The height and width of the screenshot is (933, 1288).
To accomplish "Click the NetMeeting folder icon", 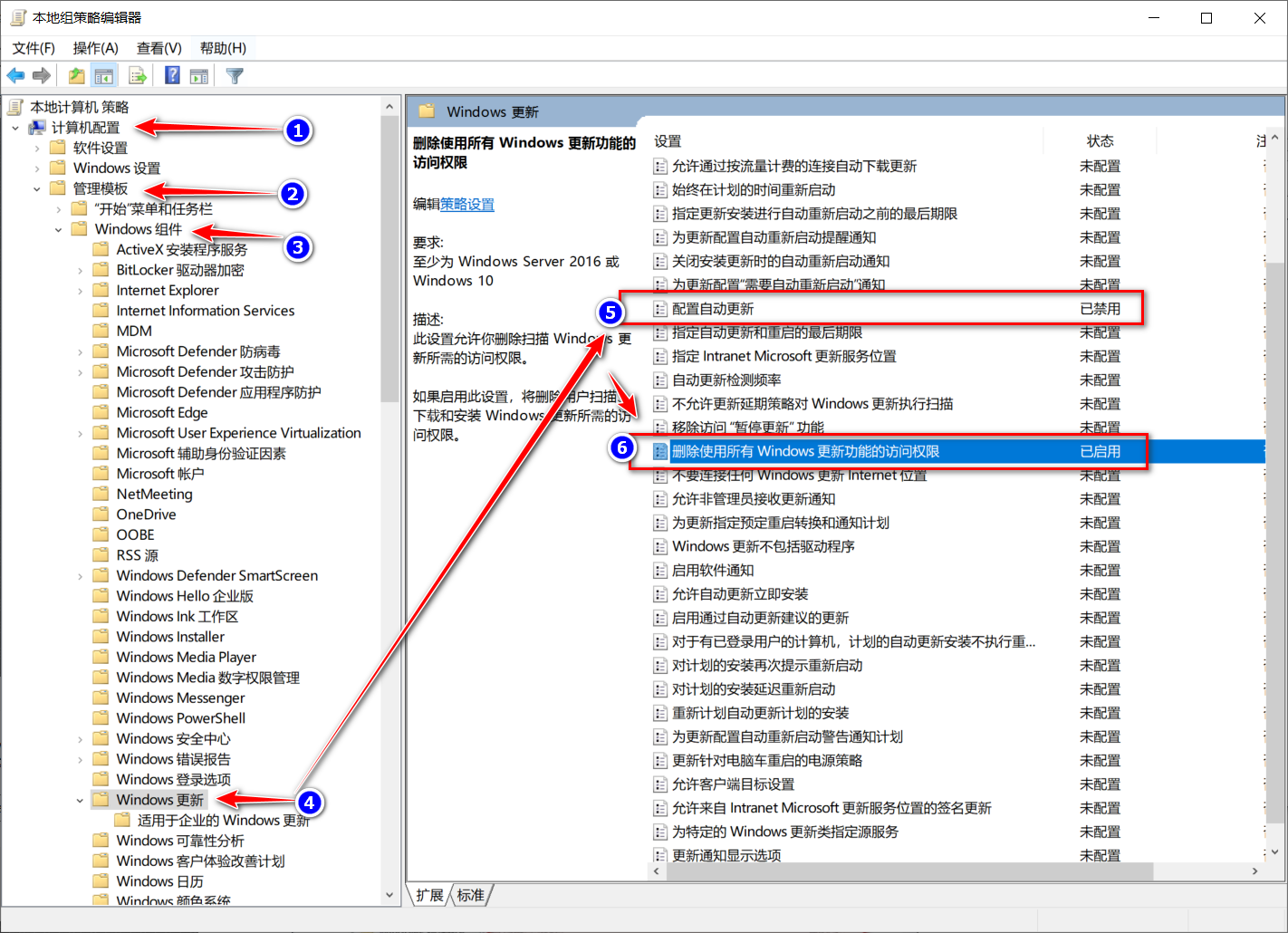I will (101, 494).
